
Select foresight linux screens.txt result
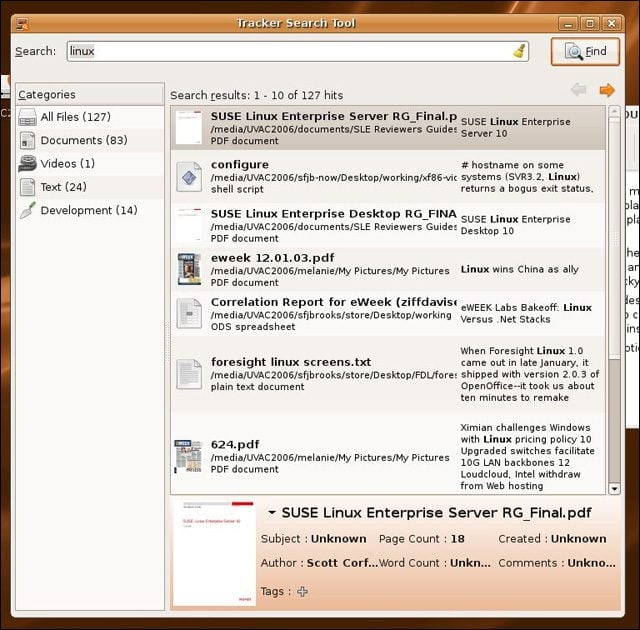click(x=388, y=374)
